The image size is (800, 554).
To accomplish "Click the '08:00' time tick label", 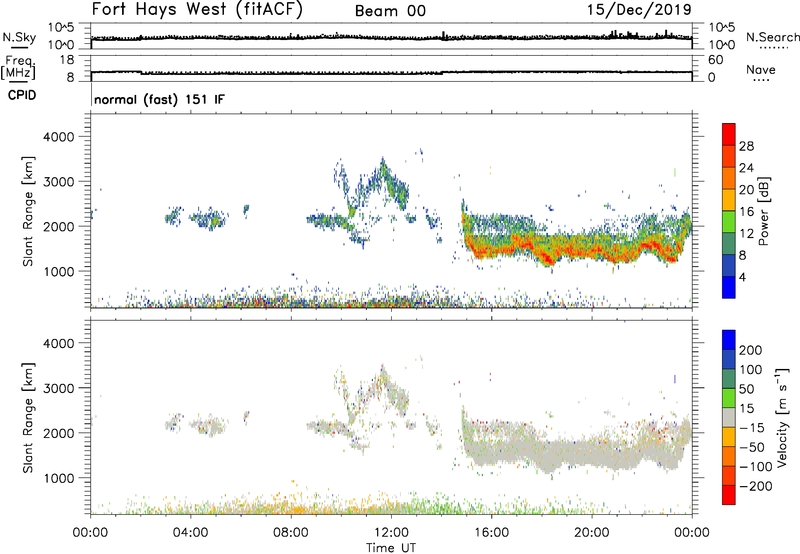I will click(x=291, y=533).
